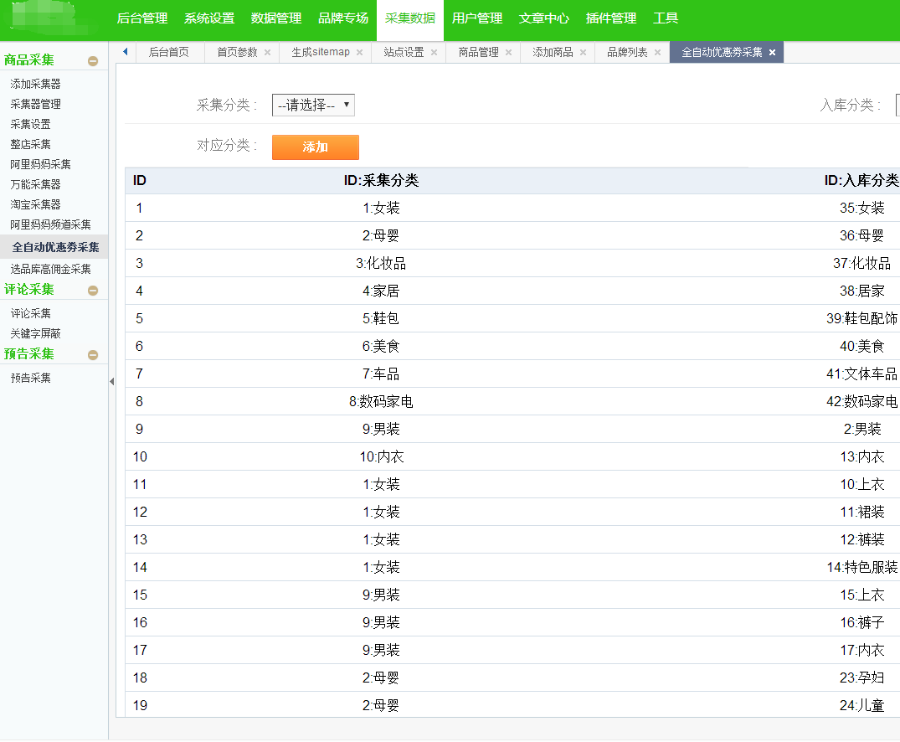Screen dimensions: 900x742
Task: Close the 添加商品 tab with its × icon
Action: point(584,54)
